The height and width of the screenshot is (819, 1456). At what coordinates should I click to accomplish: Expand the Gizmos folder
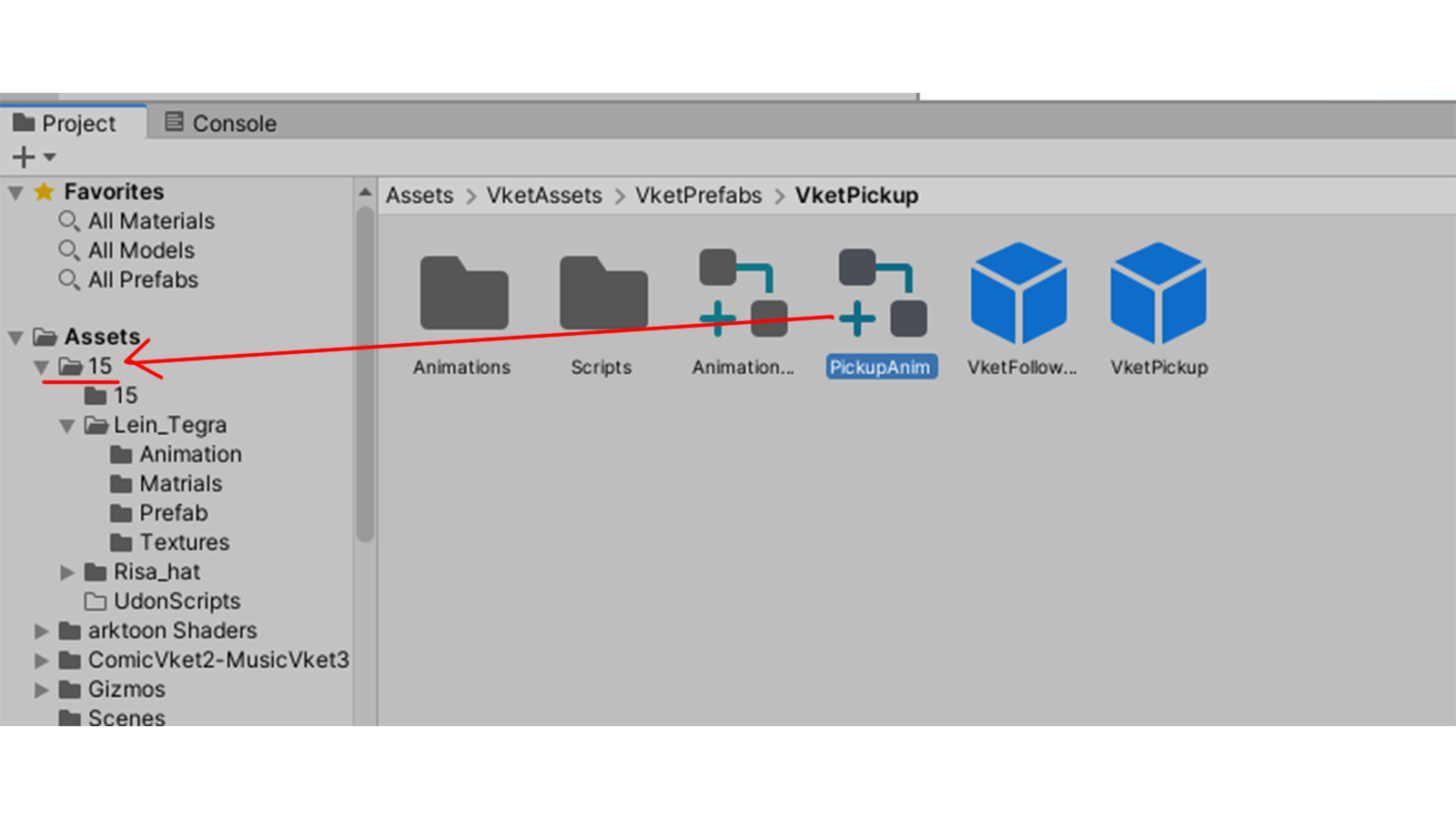[42, 690]
